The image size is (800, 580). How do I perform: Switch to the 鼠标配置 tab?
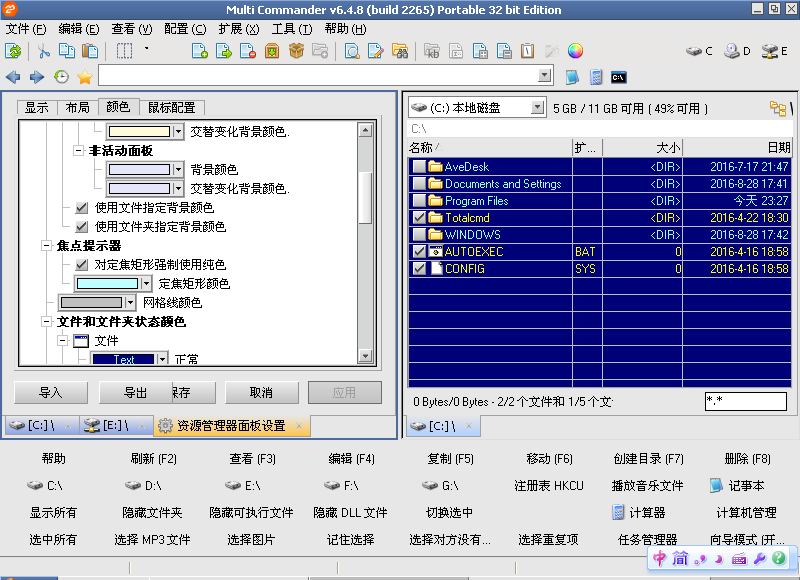[172, 108]
